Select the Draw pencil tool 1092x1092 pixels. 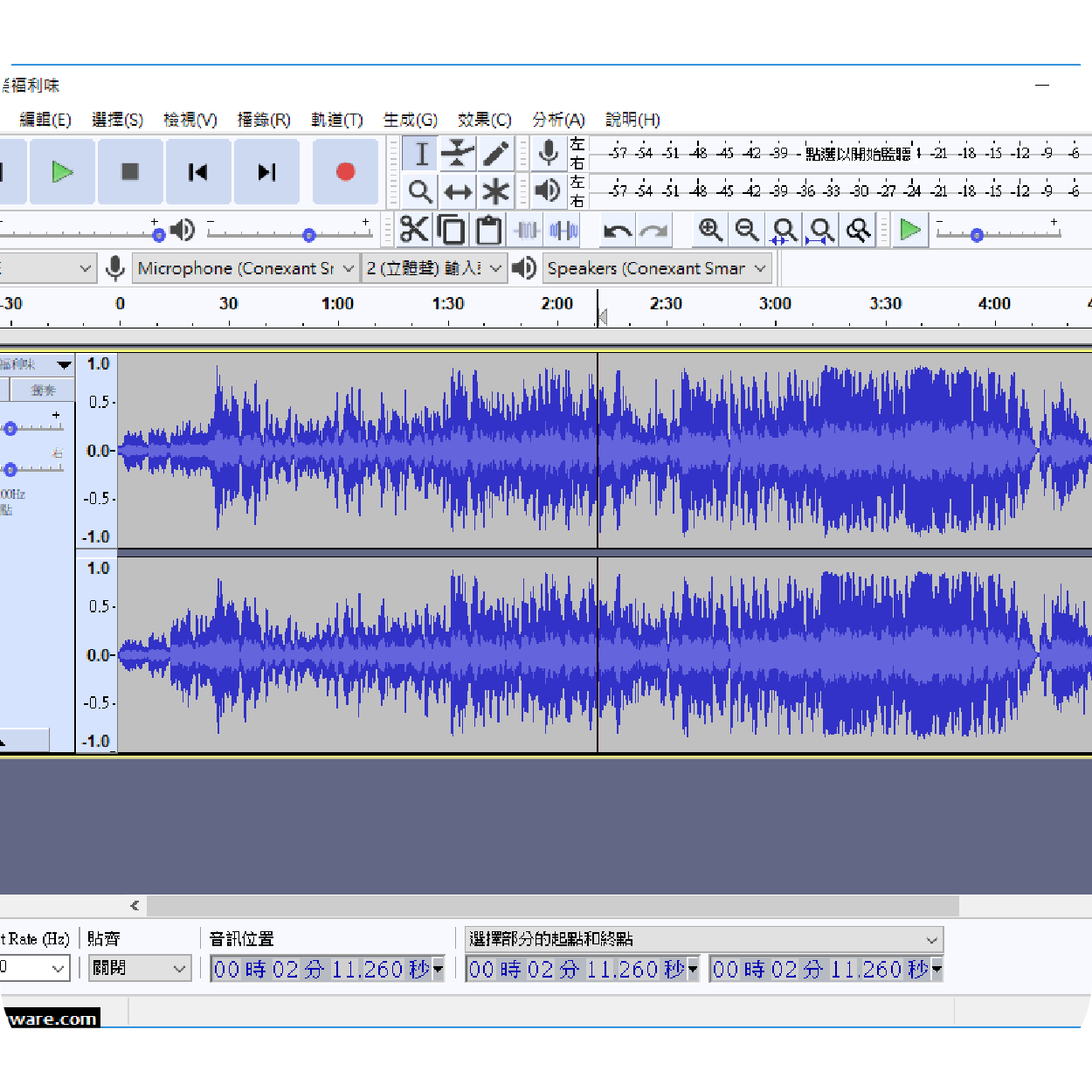(495, 153)
